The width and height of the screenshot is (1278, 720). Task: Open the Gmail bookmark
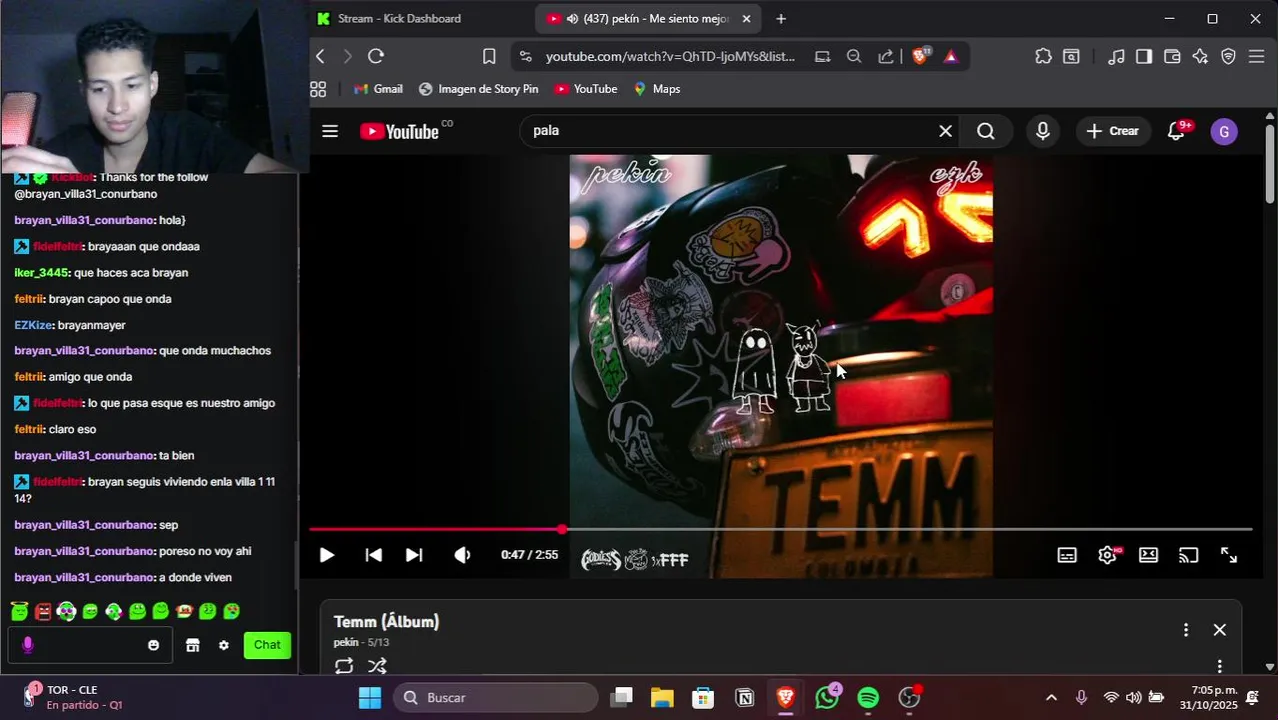tap(378, 89)
